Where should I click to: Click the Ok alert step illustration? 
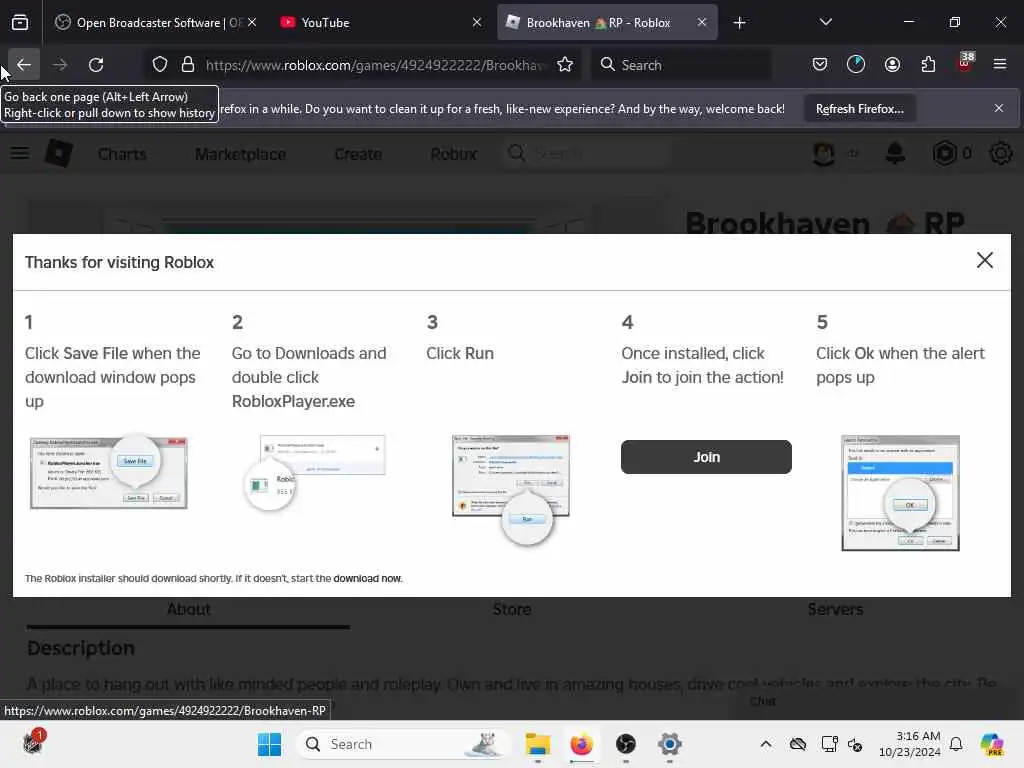point(900,493)
